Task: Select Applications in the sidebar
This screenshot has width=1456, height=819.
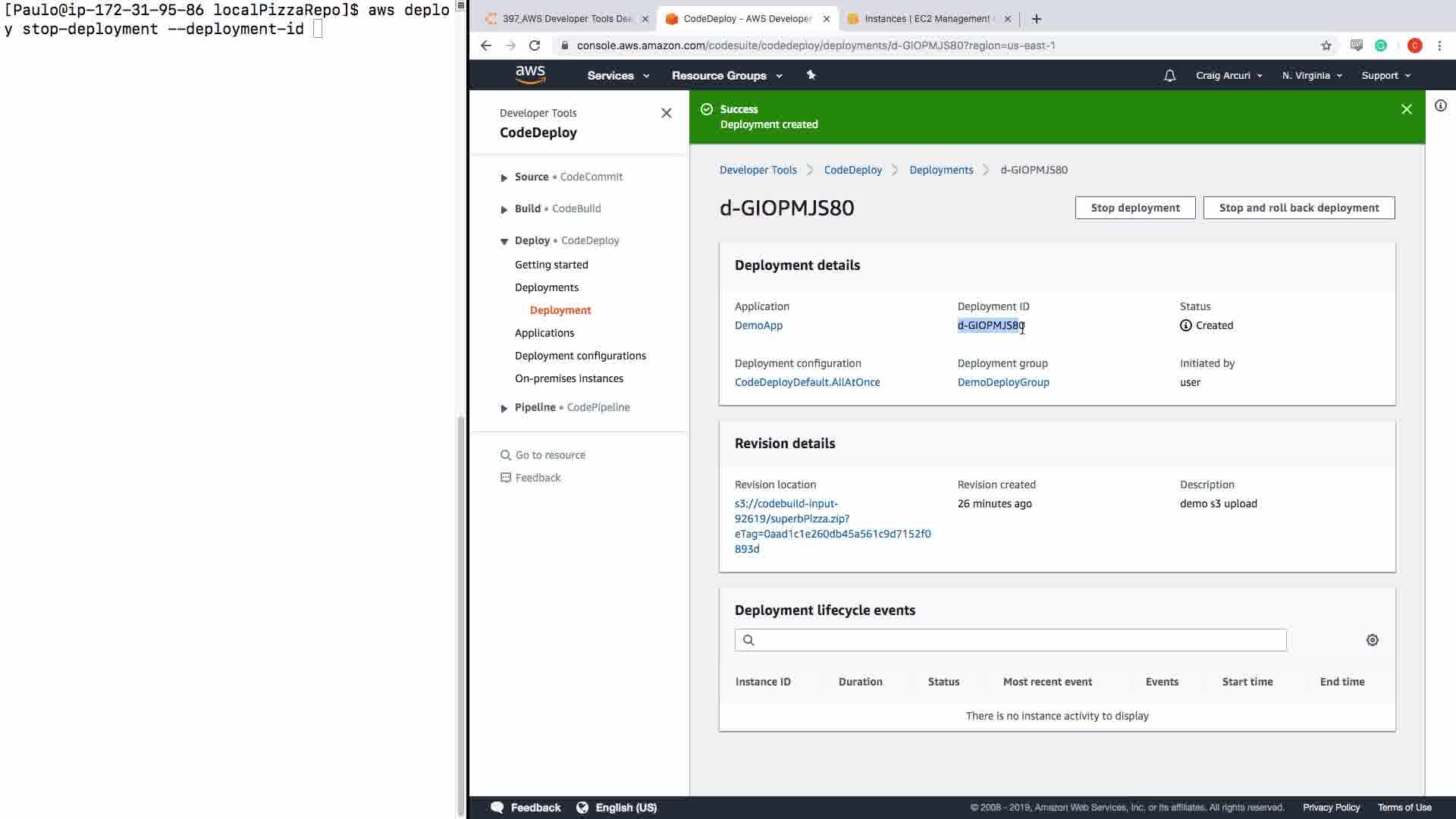Action: point(544,333)
